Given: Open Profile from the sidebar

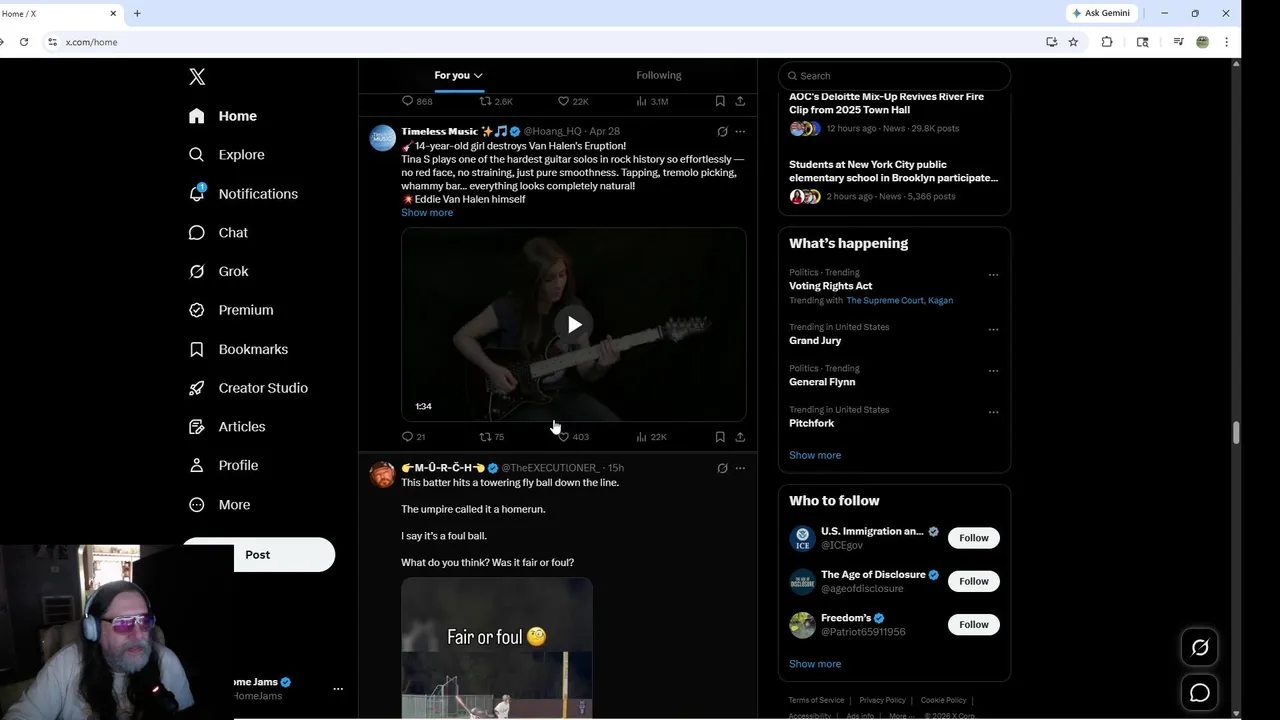Looking at the screenshot, I should coord(223,465).
